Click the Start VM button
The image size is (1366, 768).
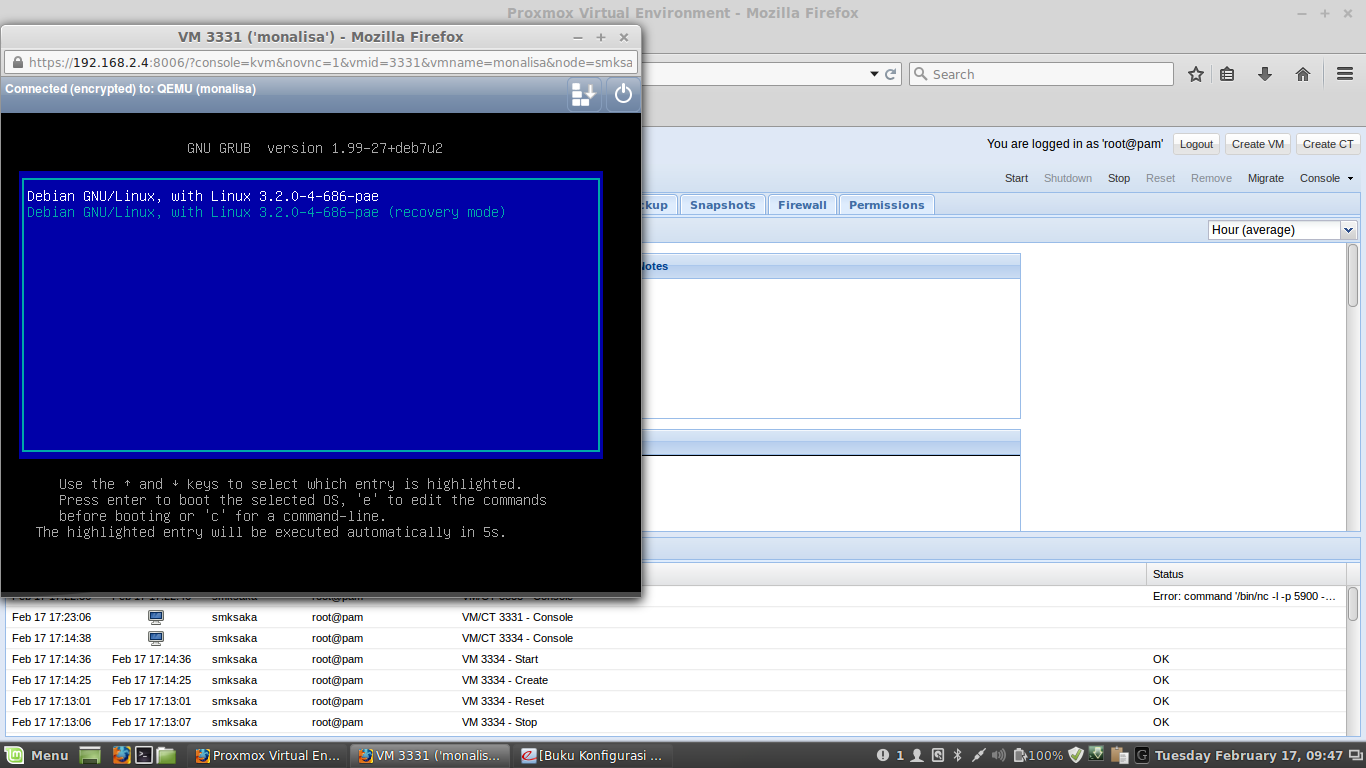click(x=1016, y=179)
